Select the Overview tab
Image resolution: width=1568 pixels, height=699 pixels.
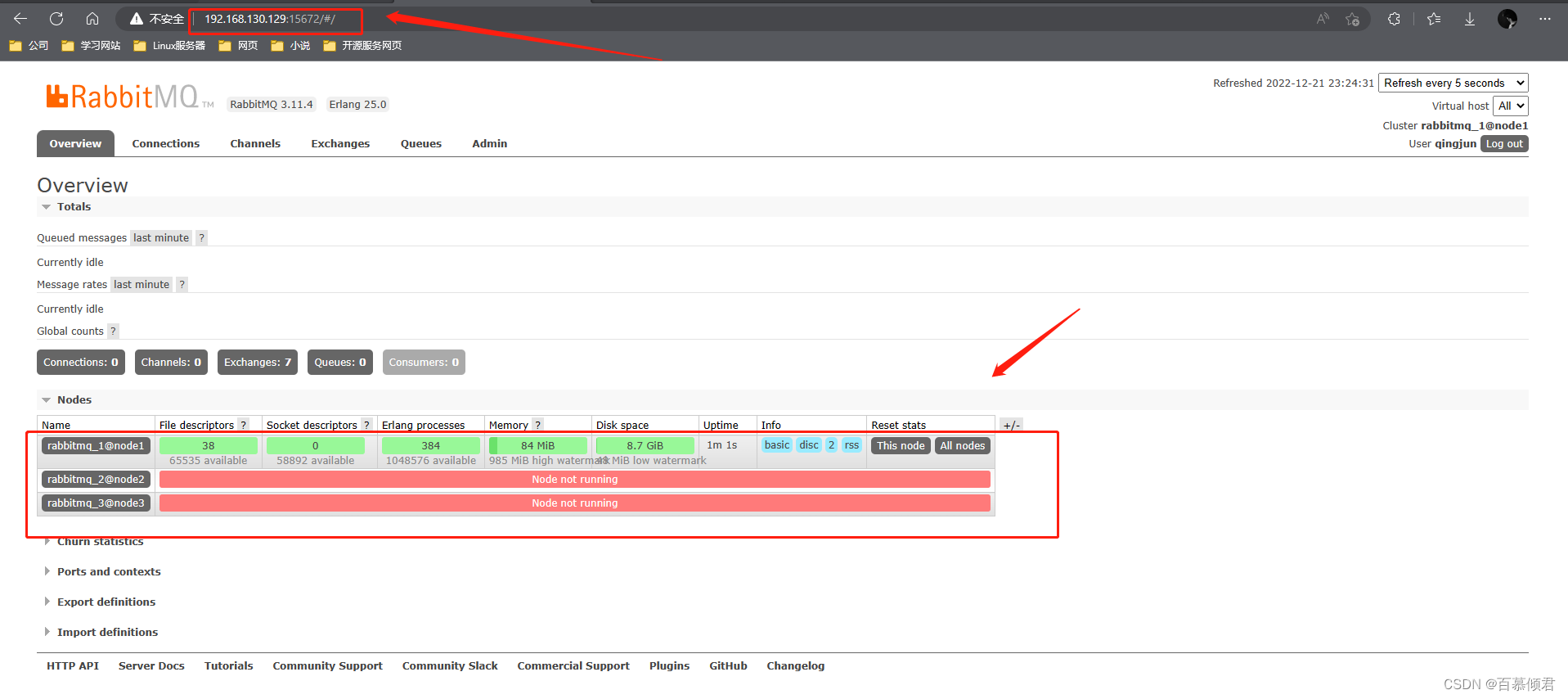[75, 143]
